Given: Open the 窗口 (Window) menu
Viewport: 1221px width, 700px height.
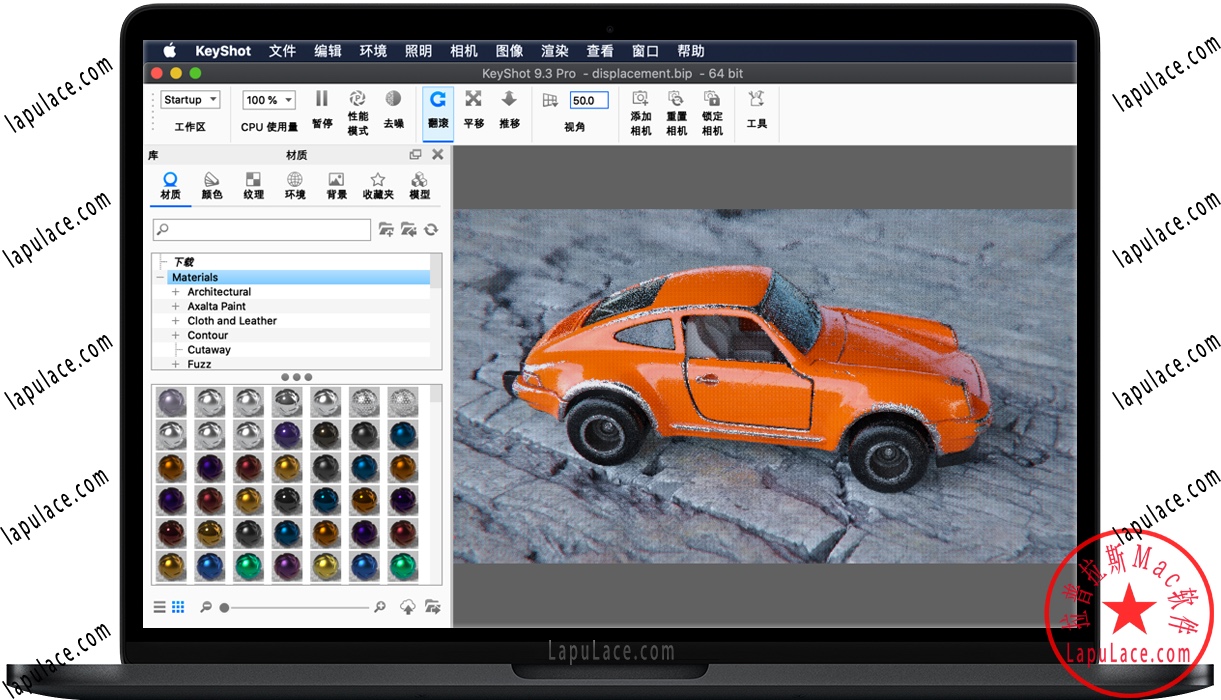Looking at the screenshot, I should tap(645, 51).
